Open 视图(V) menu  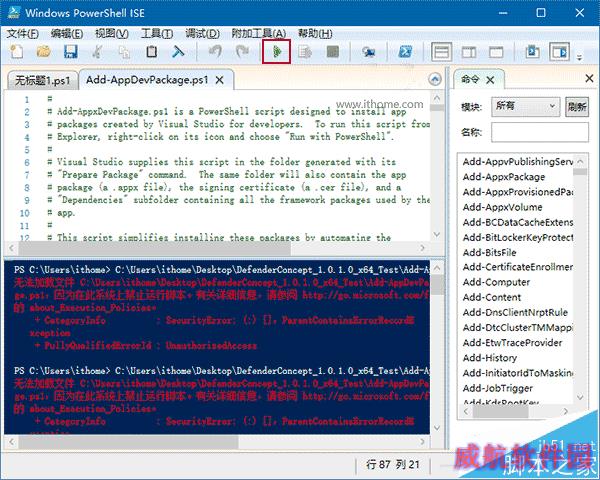pyautogui.click(x=111, y=34)
